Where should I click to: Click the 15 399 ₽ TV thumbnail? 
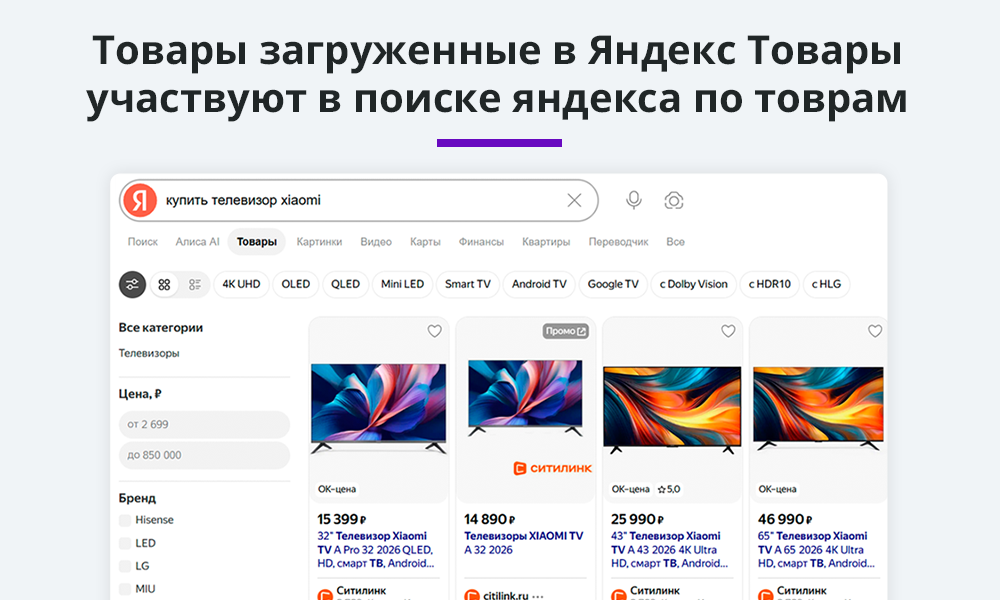(x=379, y=408)
